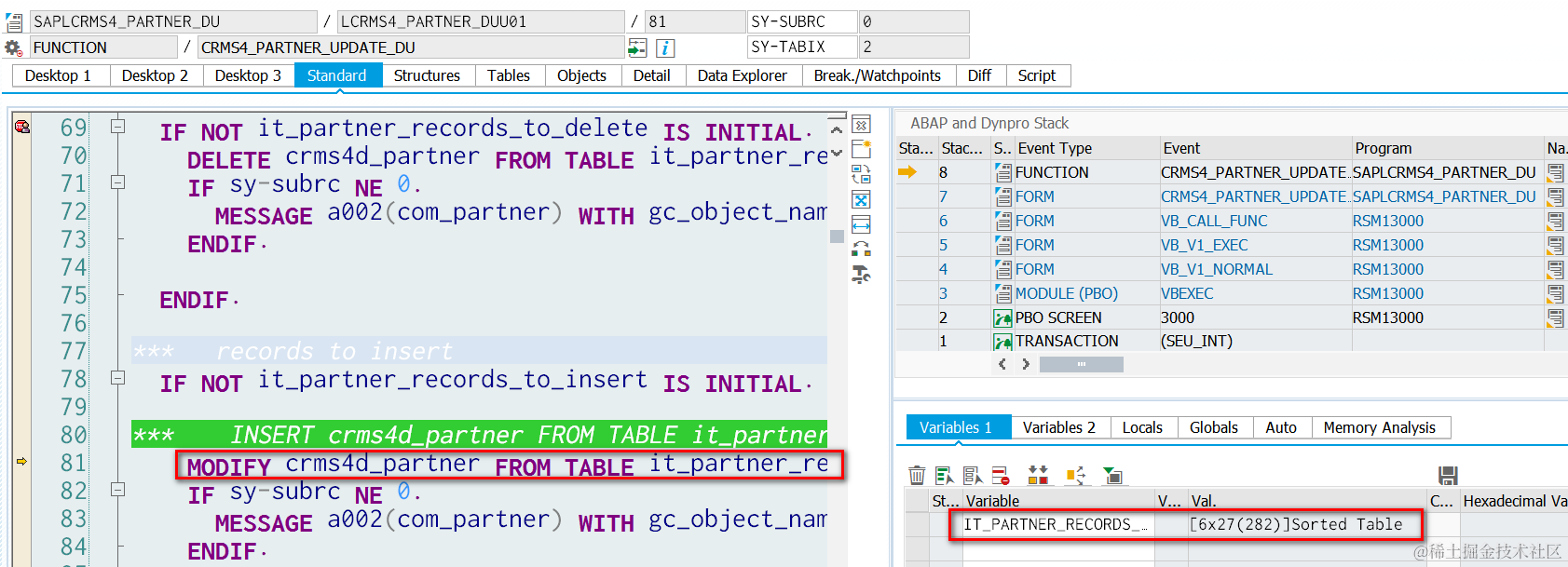
Task: Click the program source icon beside SAPLCRMS4_PARTNER_DU
Action: pos(14,21)
